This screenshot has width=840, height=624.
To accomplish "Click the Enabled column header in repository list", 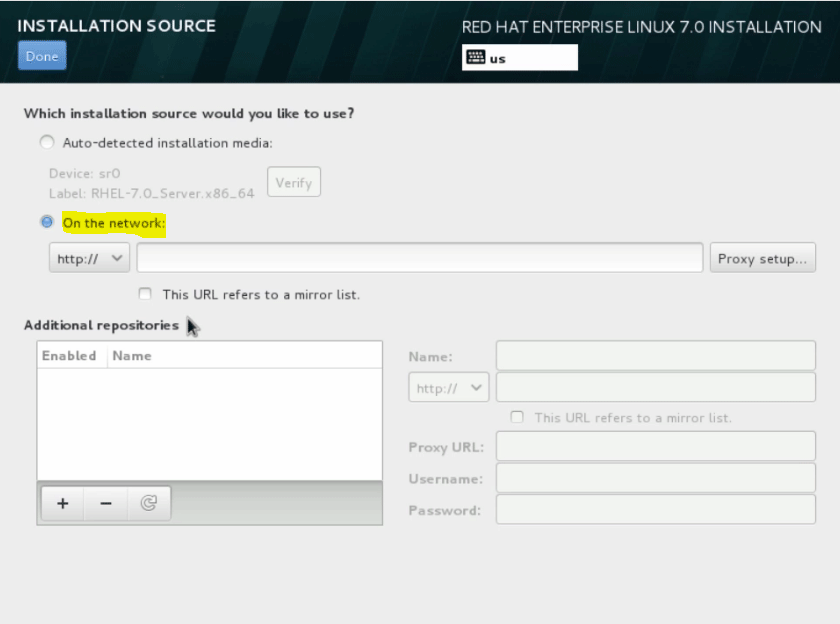I will 70,355.
